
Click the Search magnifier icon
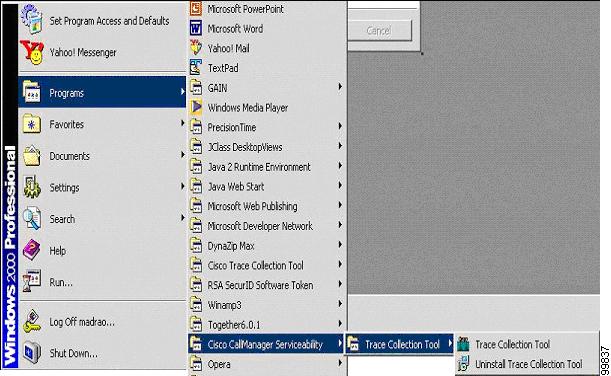click(32, 219)
